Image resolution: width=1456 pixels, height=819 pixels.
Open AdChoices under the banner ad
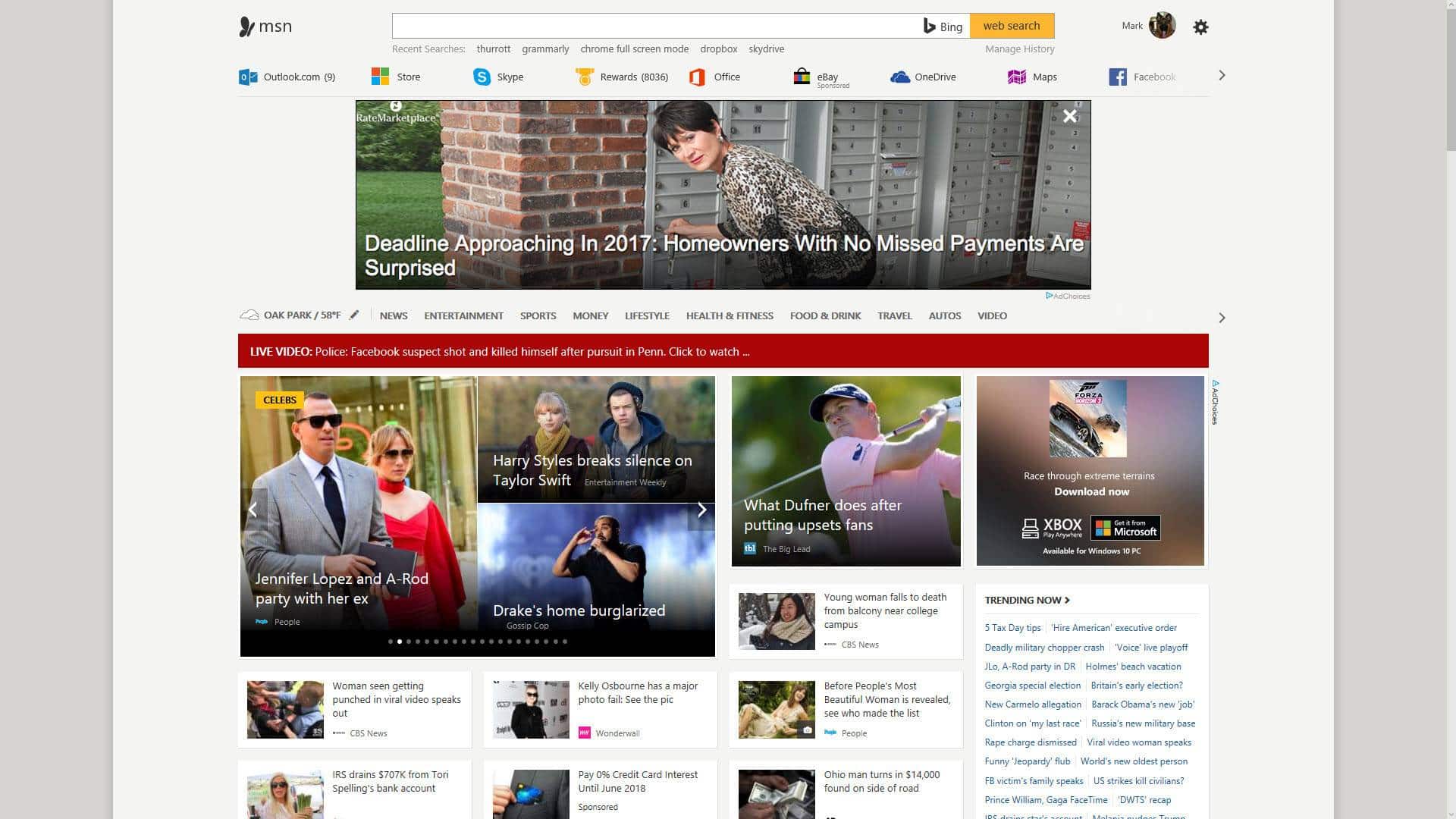point(1068,296)
